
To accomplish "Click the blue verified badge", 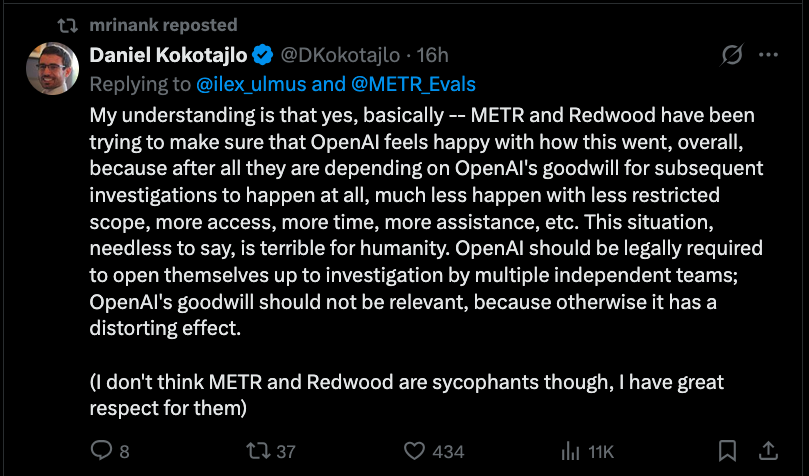I will (x=263, y=55).
